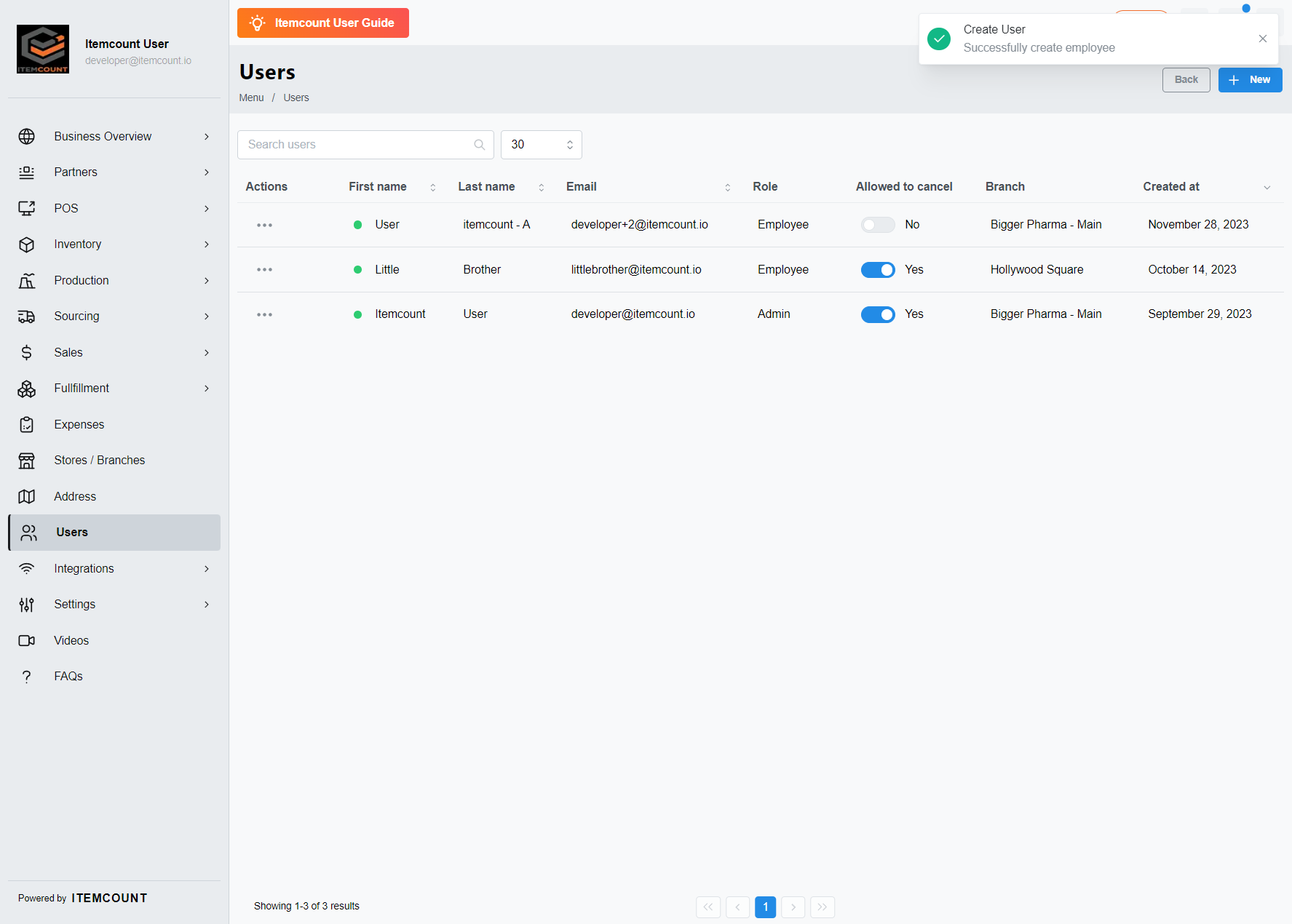Image resolution: width=1292 pixels, height=924 pixels.
Task: Click the Settings sliders icon
Action: pyautogui.click(x=27, y=605)
